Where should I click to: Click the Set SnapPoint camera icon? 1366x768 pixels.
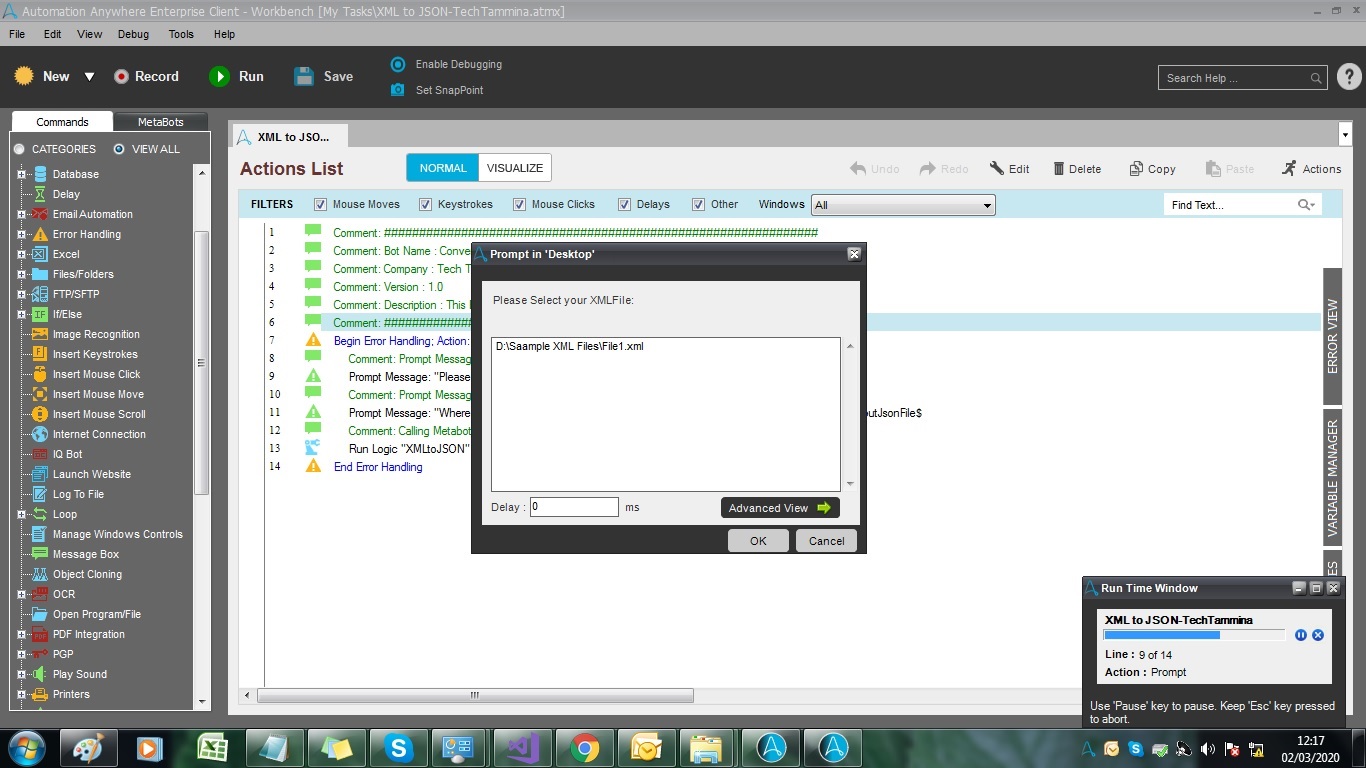[x=398, y=90]
